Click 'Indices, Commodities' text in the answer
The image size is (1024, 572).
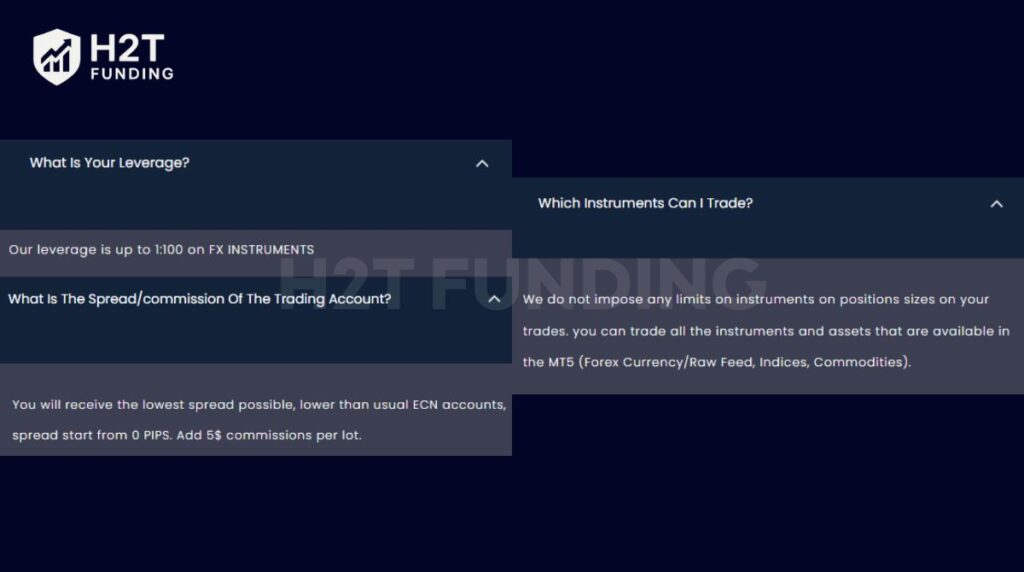(835, 362)
